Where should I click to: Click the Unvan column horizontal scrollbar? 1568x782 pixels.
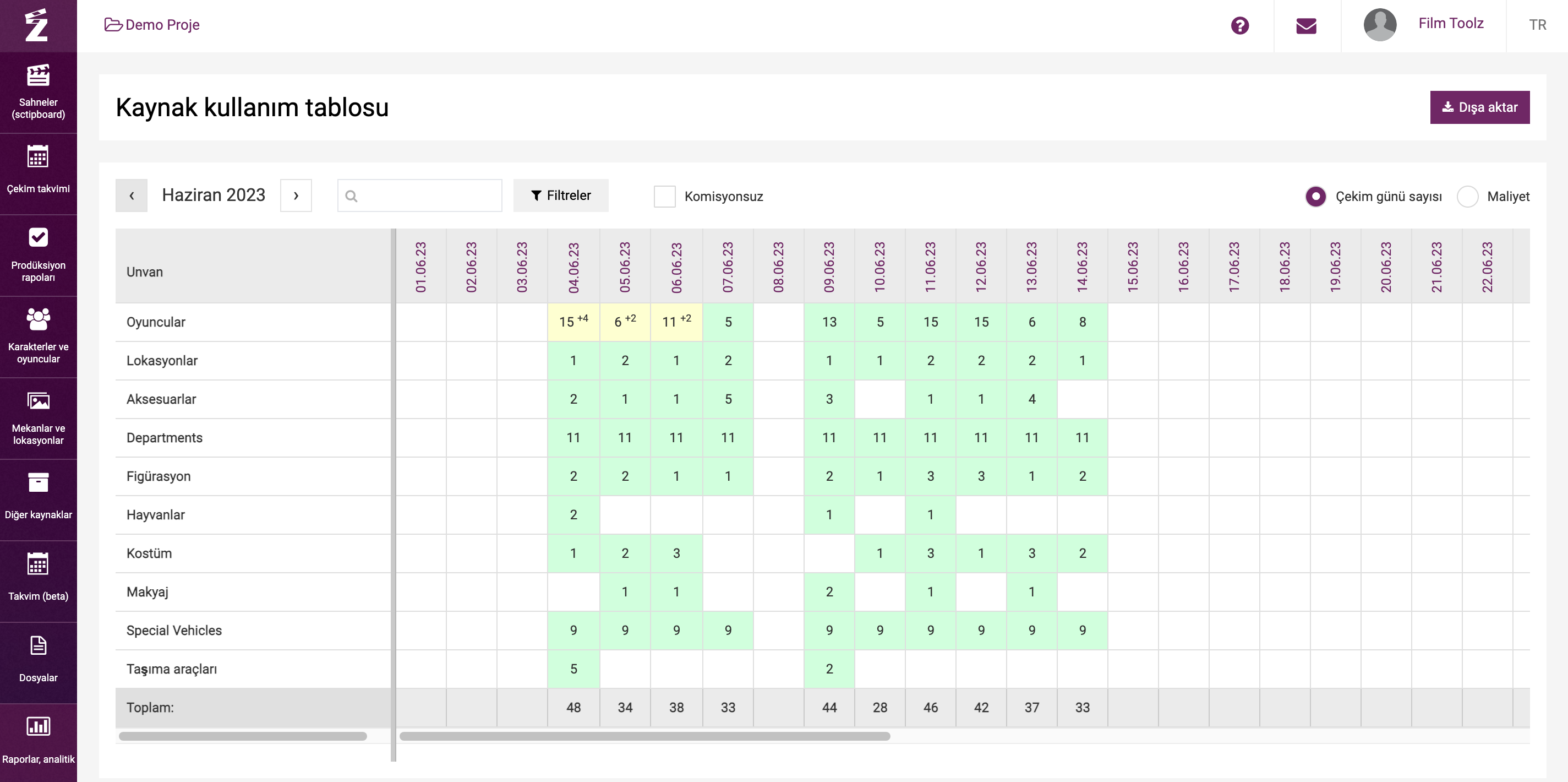click(243, 736)
